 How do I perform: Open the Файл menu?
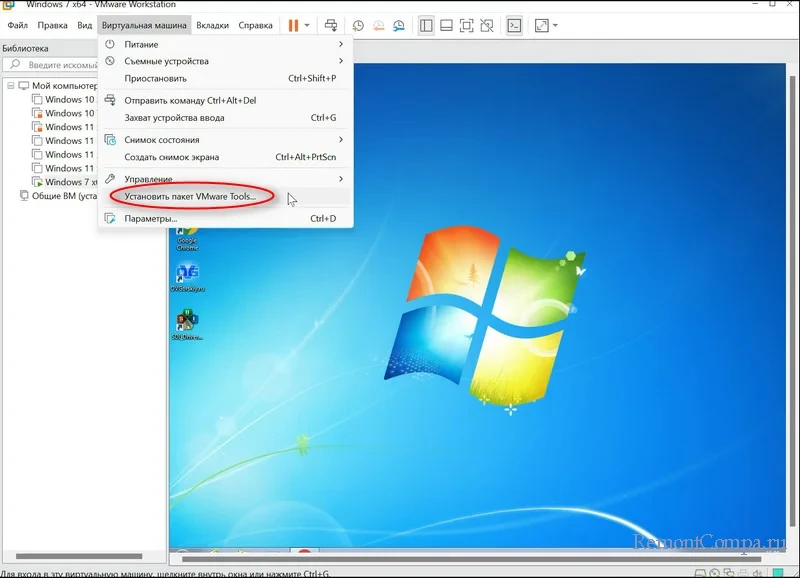click(x=17, y=26)
